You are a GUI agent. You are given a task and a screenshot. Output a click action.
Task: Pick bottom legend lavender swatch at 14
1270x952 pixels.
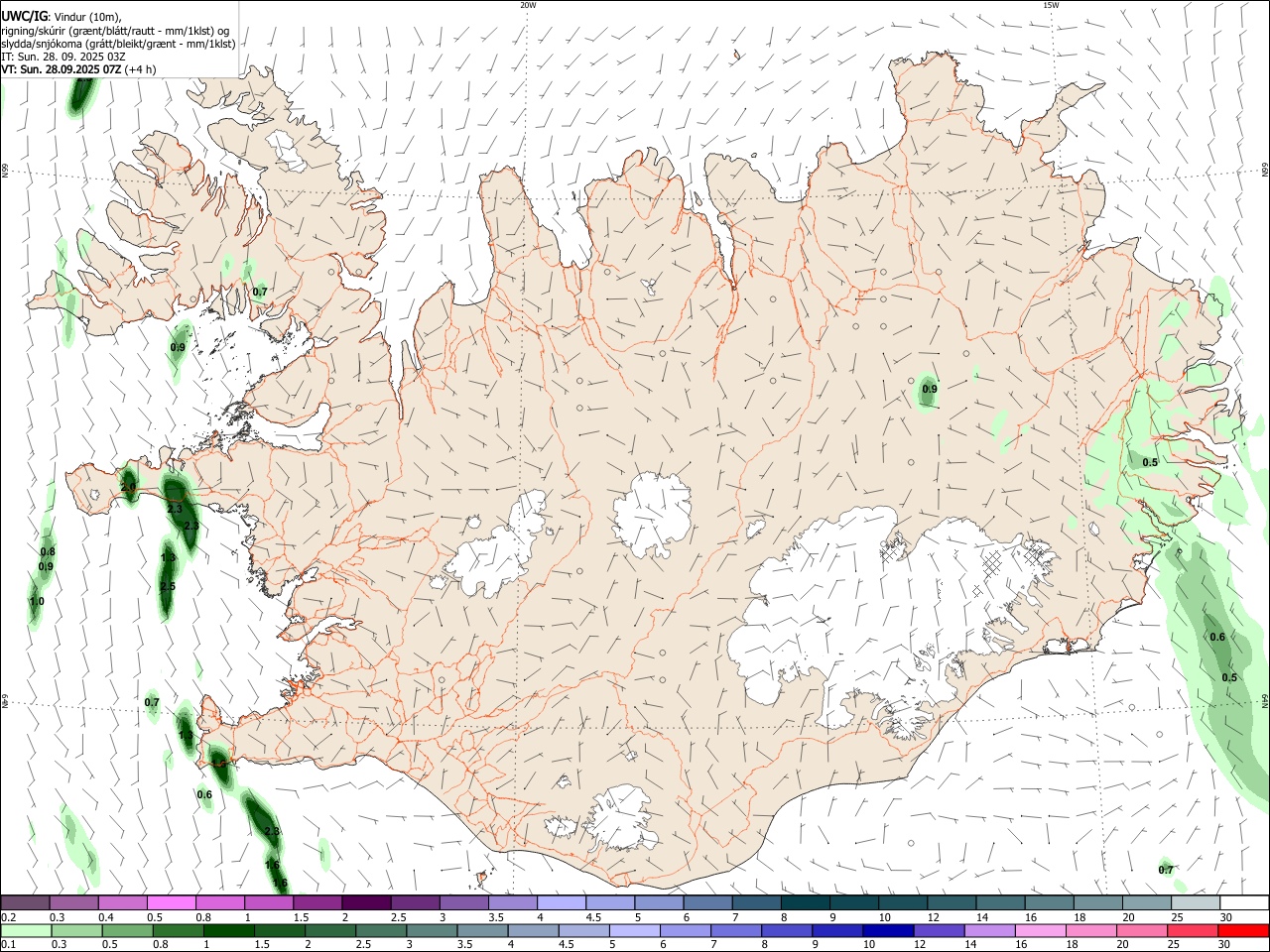point(989,930)
